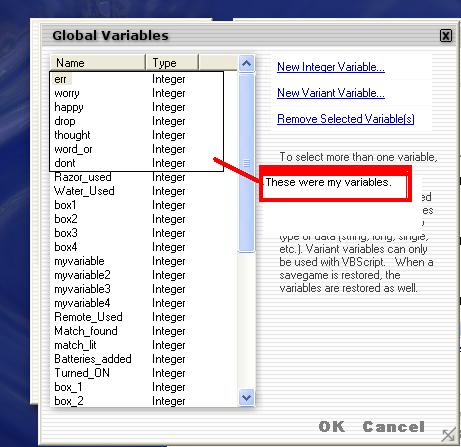The image size is (461, 447).
Task: Select the Razor_used variable row
Action: (x=143, y=177)
